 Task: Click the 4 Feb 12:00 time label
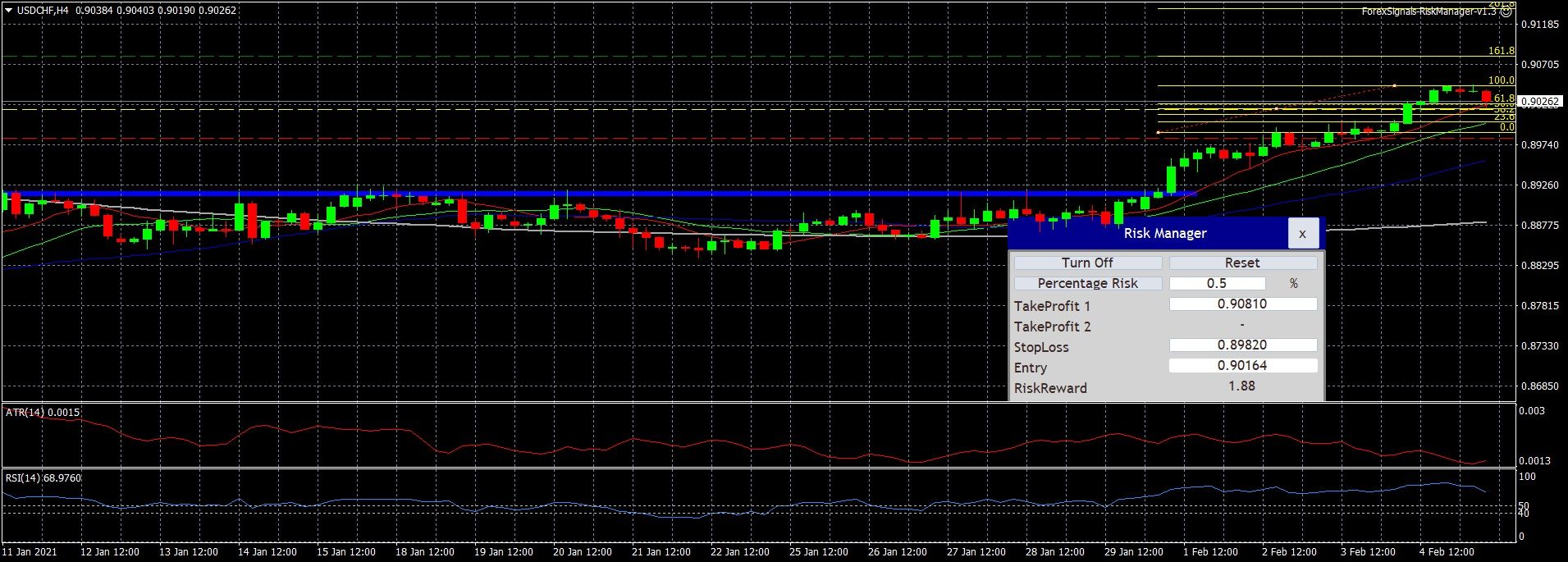pos(1447,552)
